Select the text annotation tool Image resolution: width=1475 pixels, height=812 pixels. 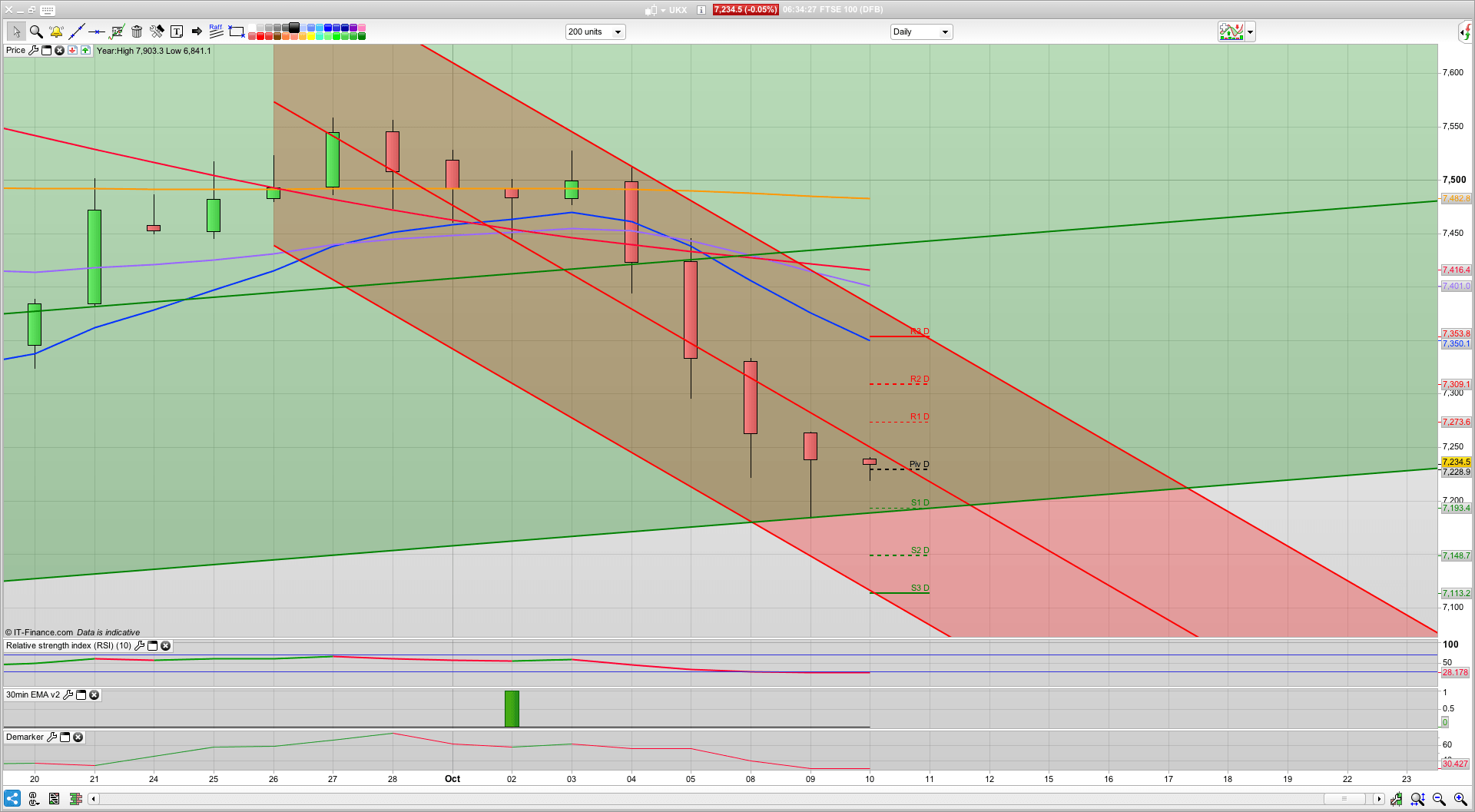(x=177, y=31)
